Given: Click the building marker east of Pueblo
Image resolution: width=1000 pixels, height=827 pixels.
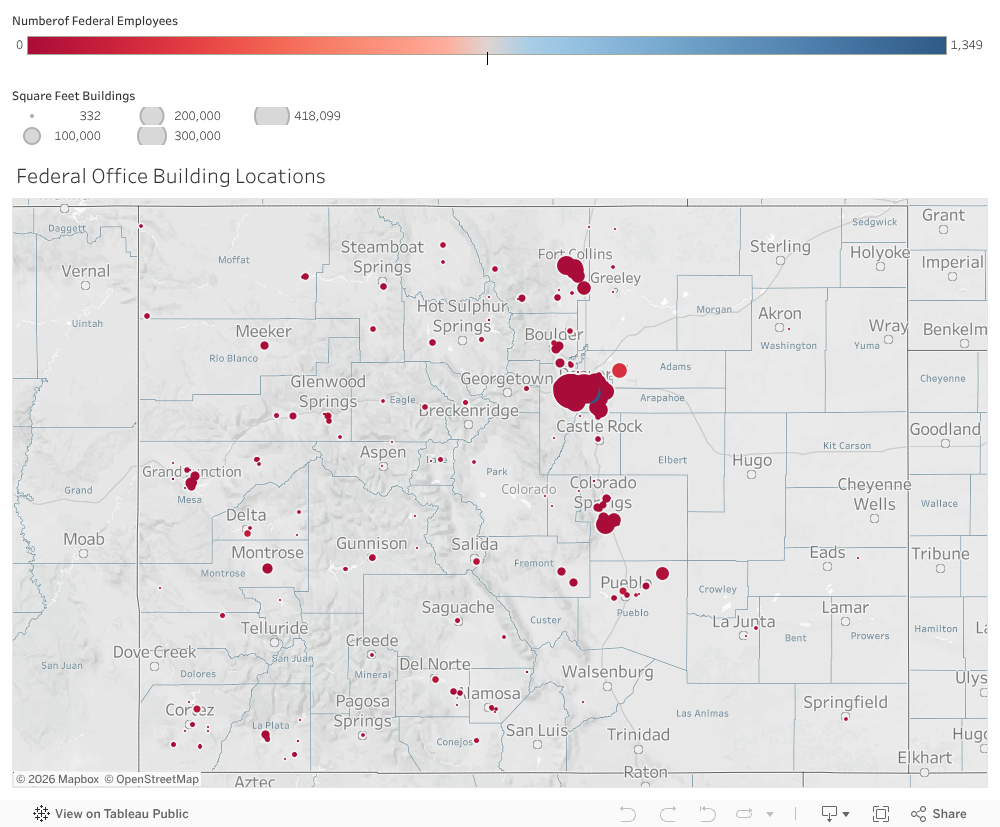Looking at the screenshot, I should click(x=662, y=573).
